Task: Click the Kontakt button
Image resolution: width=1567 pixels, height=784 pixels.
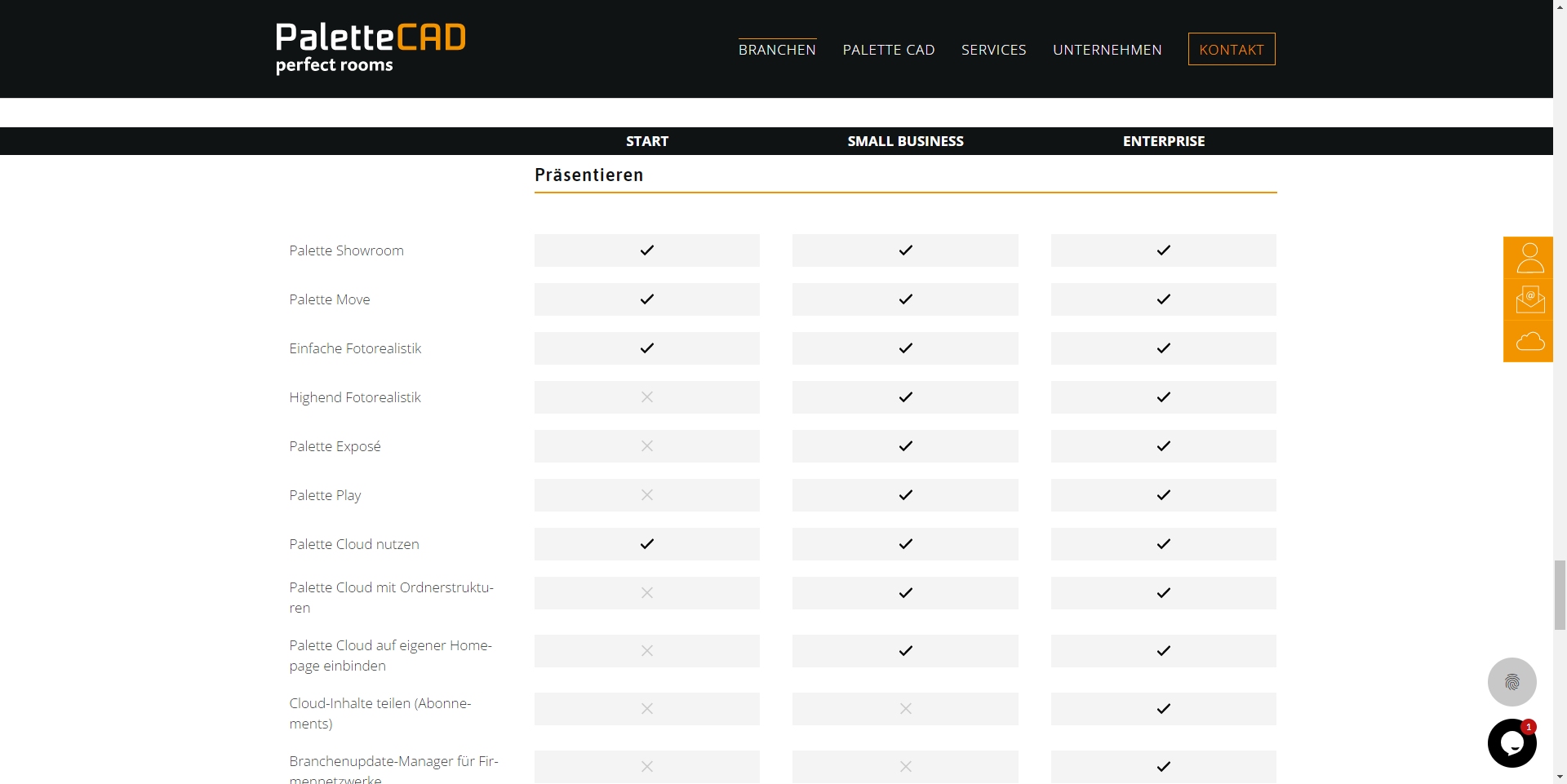Action: (x=1232, y=49)
